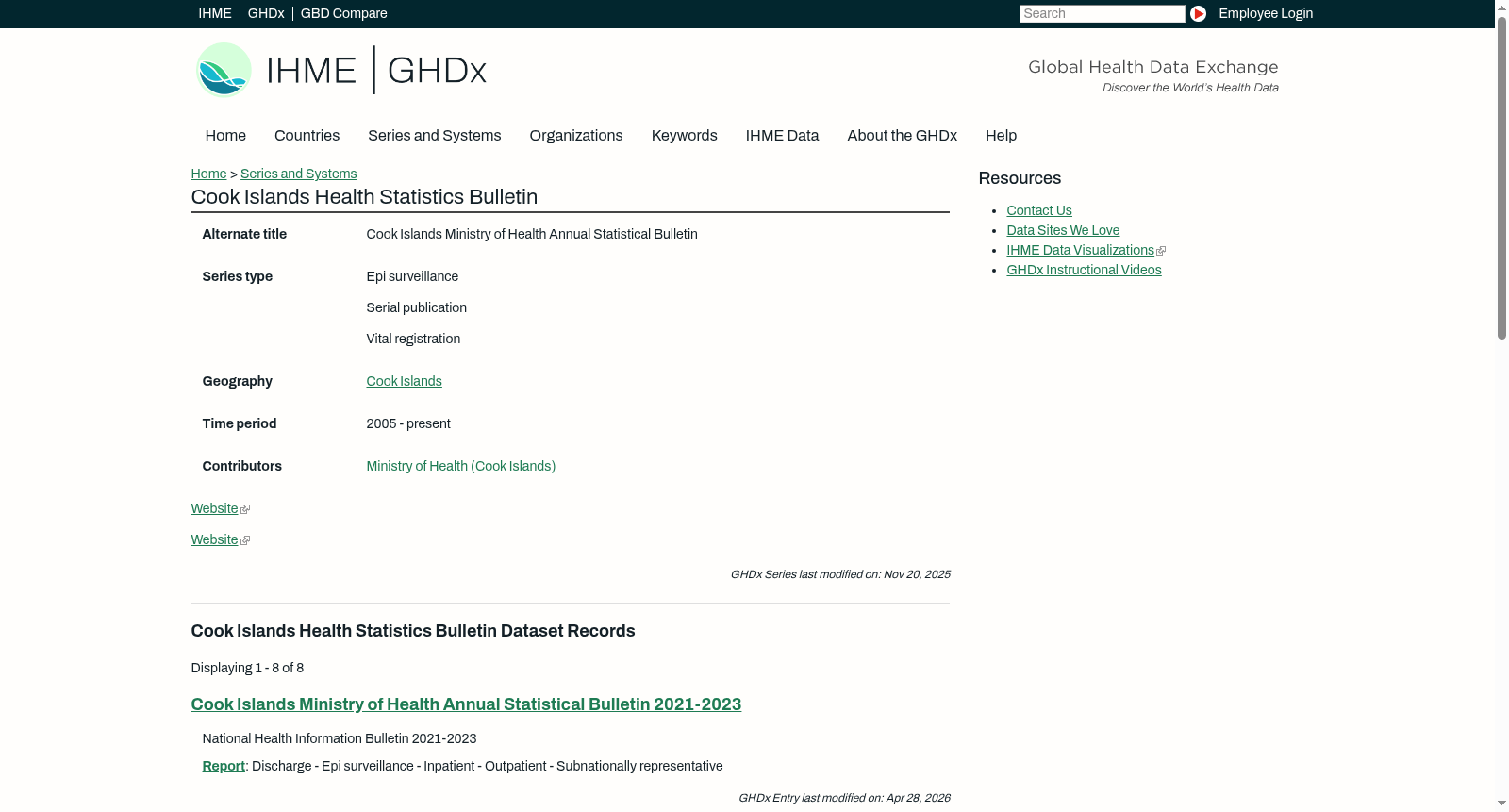Open IHME Data Visualizations link
The height and width of the screenshot is (812, 1509).
(x=1080, y=250)
